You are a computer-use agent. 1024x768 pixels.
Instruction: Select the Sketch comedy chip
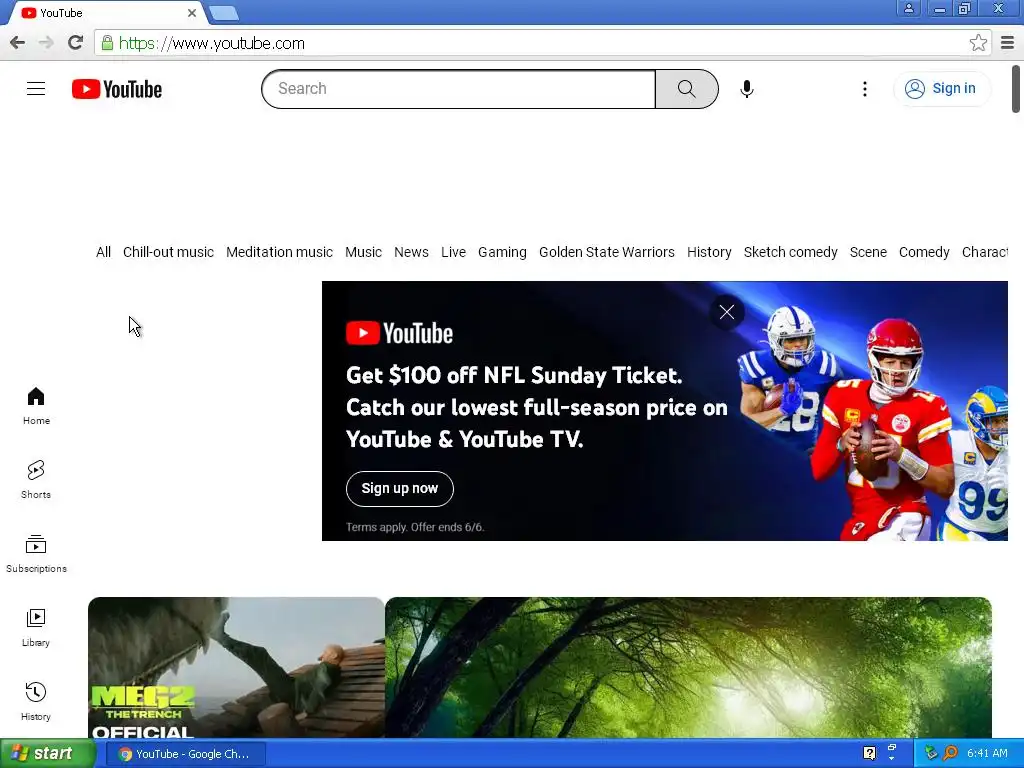click(x=790, y=252)
